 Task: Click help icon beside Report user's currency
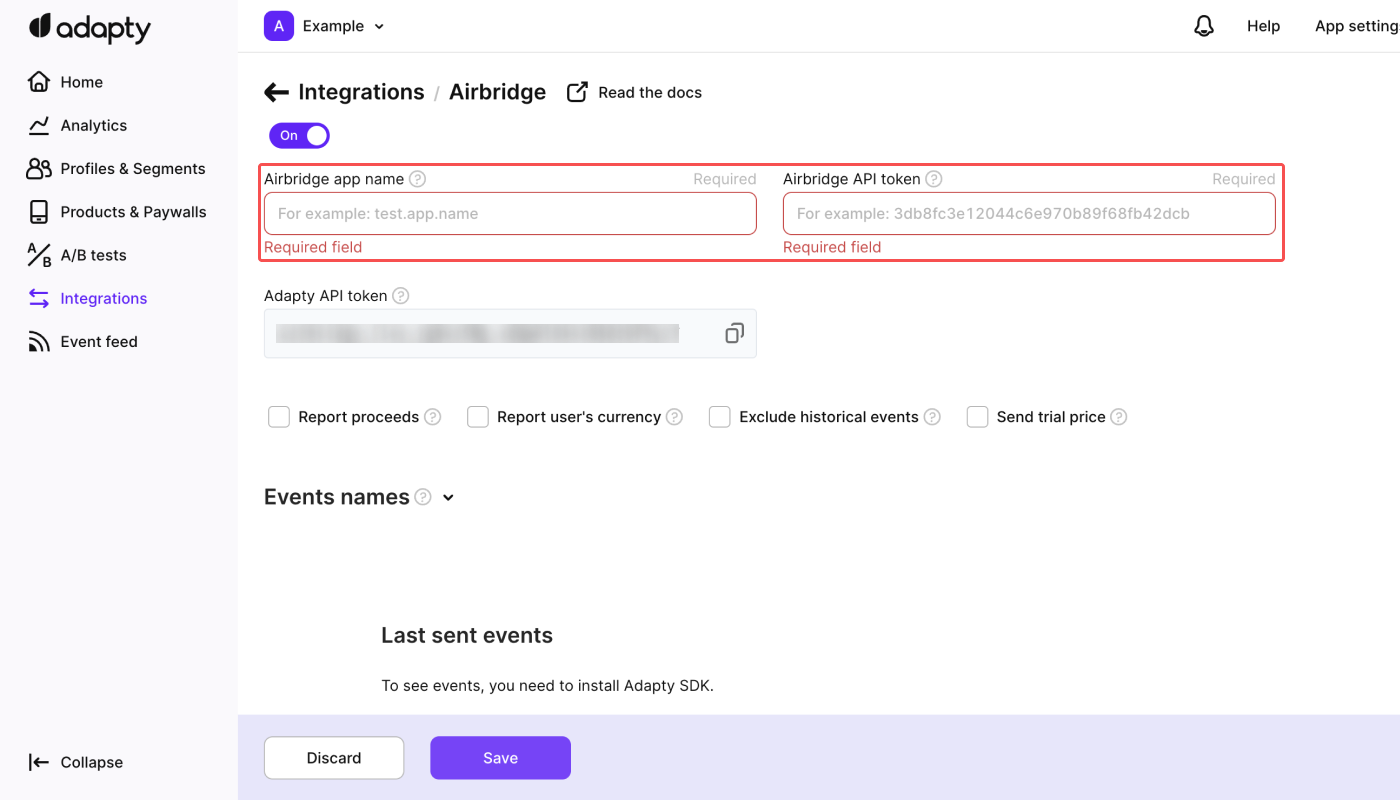click(675, 417)
